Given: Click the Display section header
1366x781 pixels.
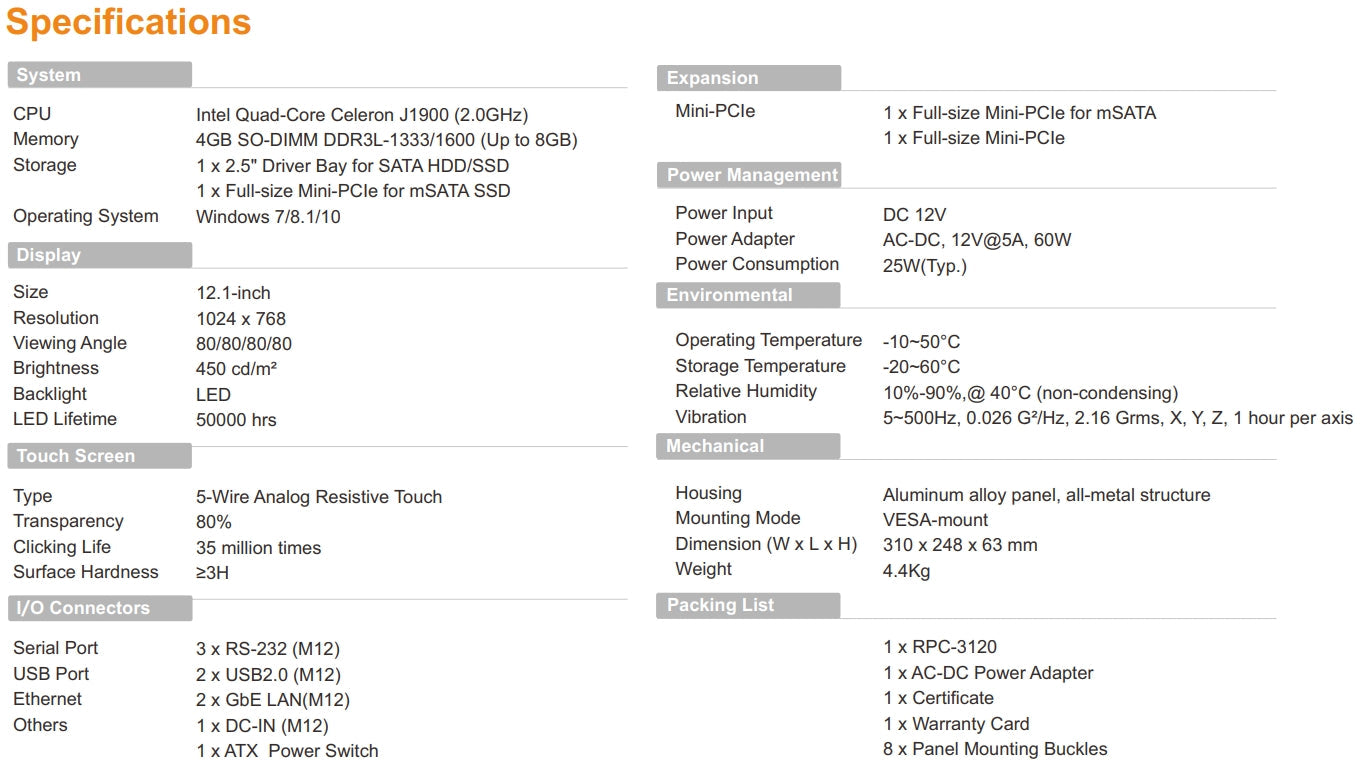Looking at the screenshot, I should (49, 255).
